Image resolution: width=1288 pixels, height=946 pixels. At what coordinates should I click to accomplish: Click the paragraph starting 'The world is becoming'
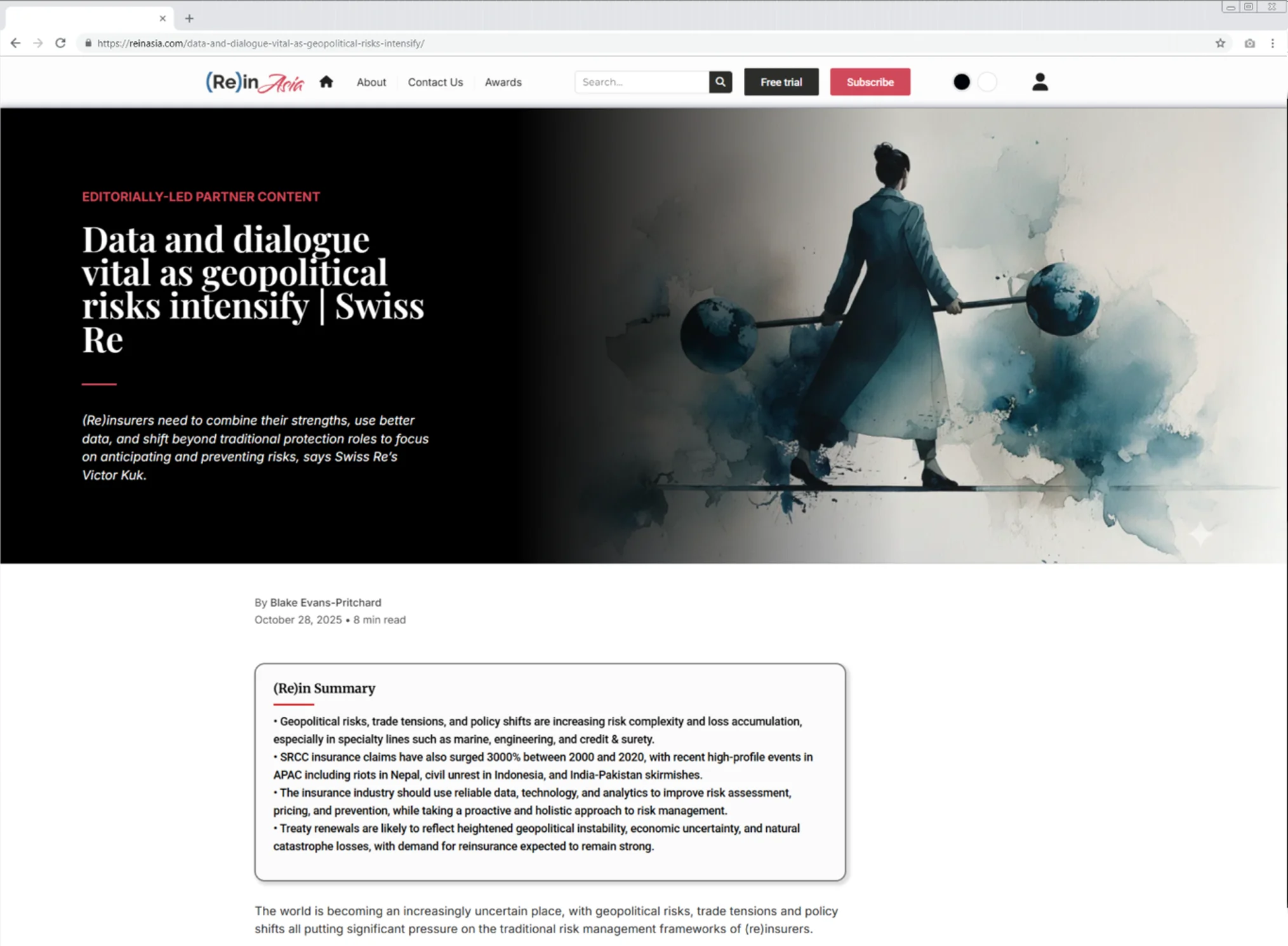pyautogui.click(x=547, y=920)
